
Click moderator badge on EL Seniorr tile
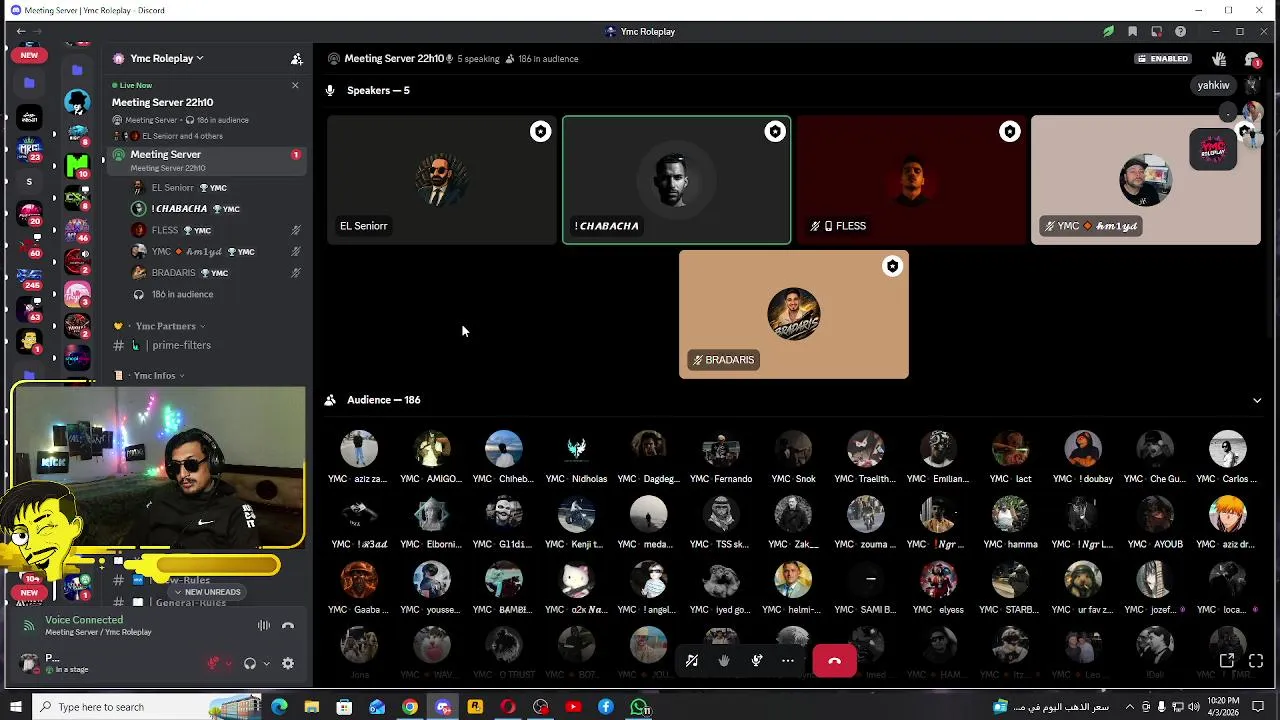point(540,132)
